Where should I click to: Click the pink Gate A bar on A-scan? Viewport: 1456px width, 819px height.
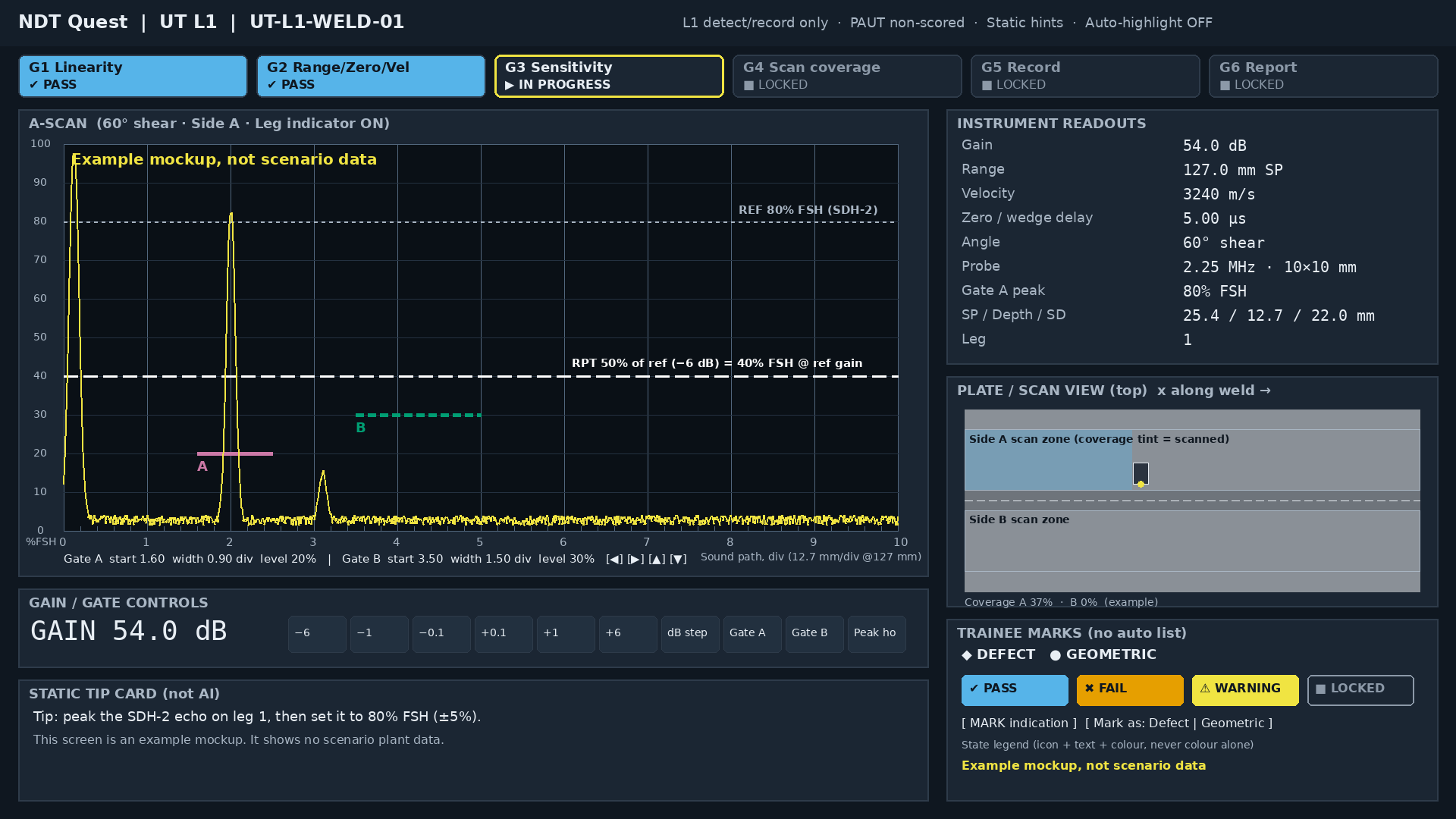pyautogui.click(x=235, y=453)
